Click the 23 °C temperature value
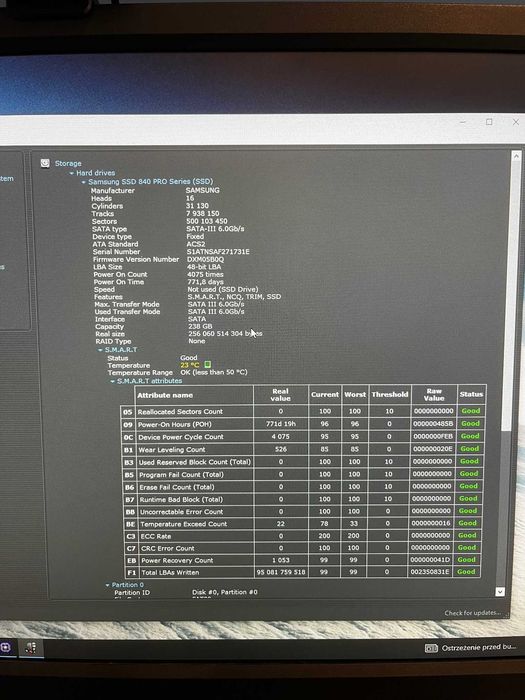This screenshot has width=525, height=700. click(190, 365)
